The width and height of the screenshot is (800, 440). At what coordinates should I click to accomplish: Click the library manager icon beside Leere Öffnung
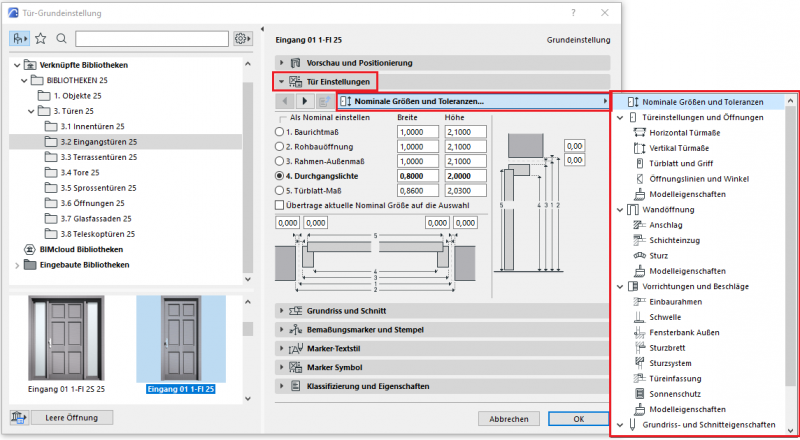pos(19,417)
